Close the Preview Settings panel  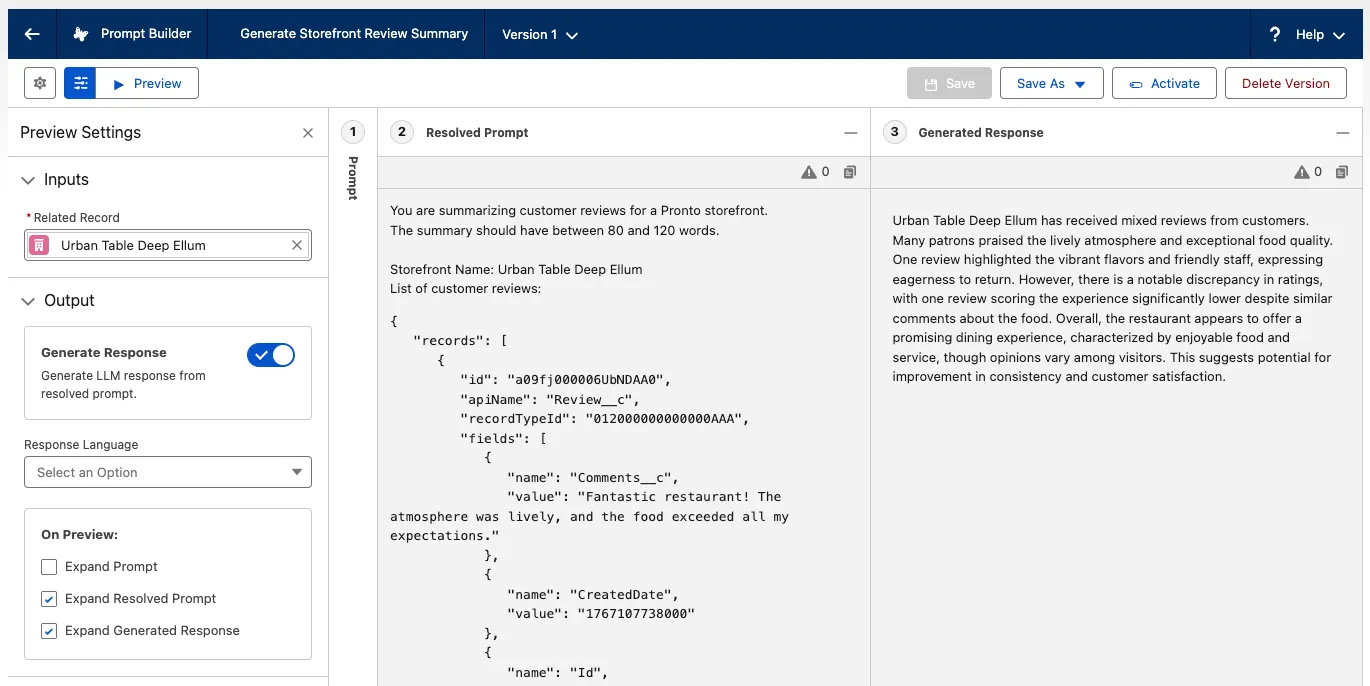coord(308,133)
